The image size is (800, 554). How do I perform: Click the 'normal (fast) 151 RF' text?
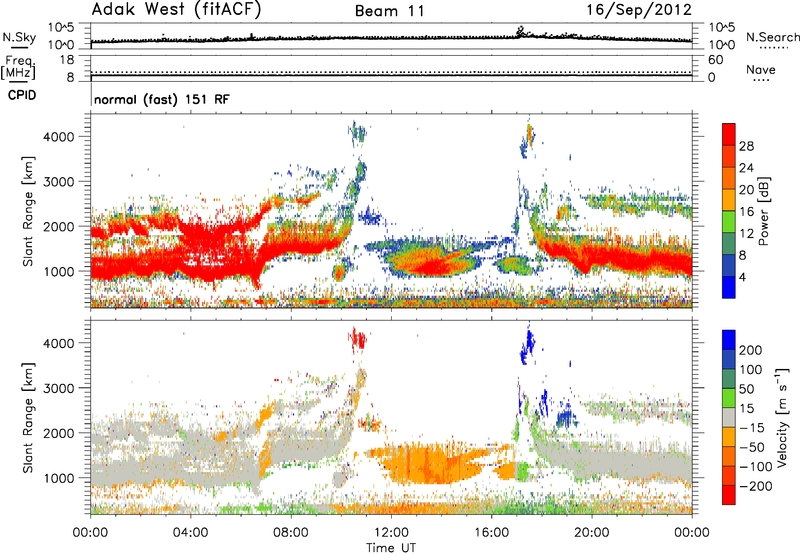[162, 99]
